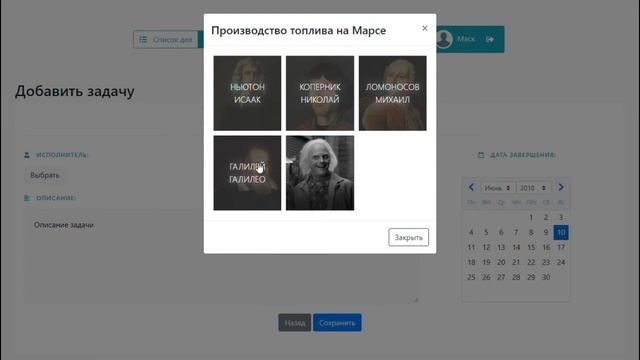Open the year dropdown in calendar
This screenshot has height=360, width=640.
pos(533,188)
